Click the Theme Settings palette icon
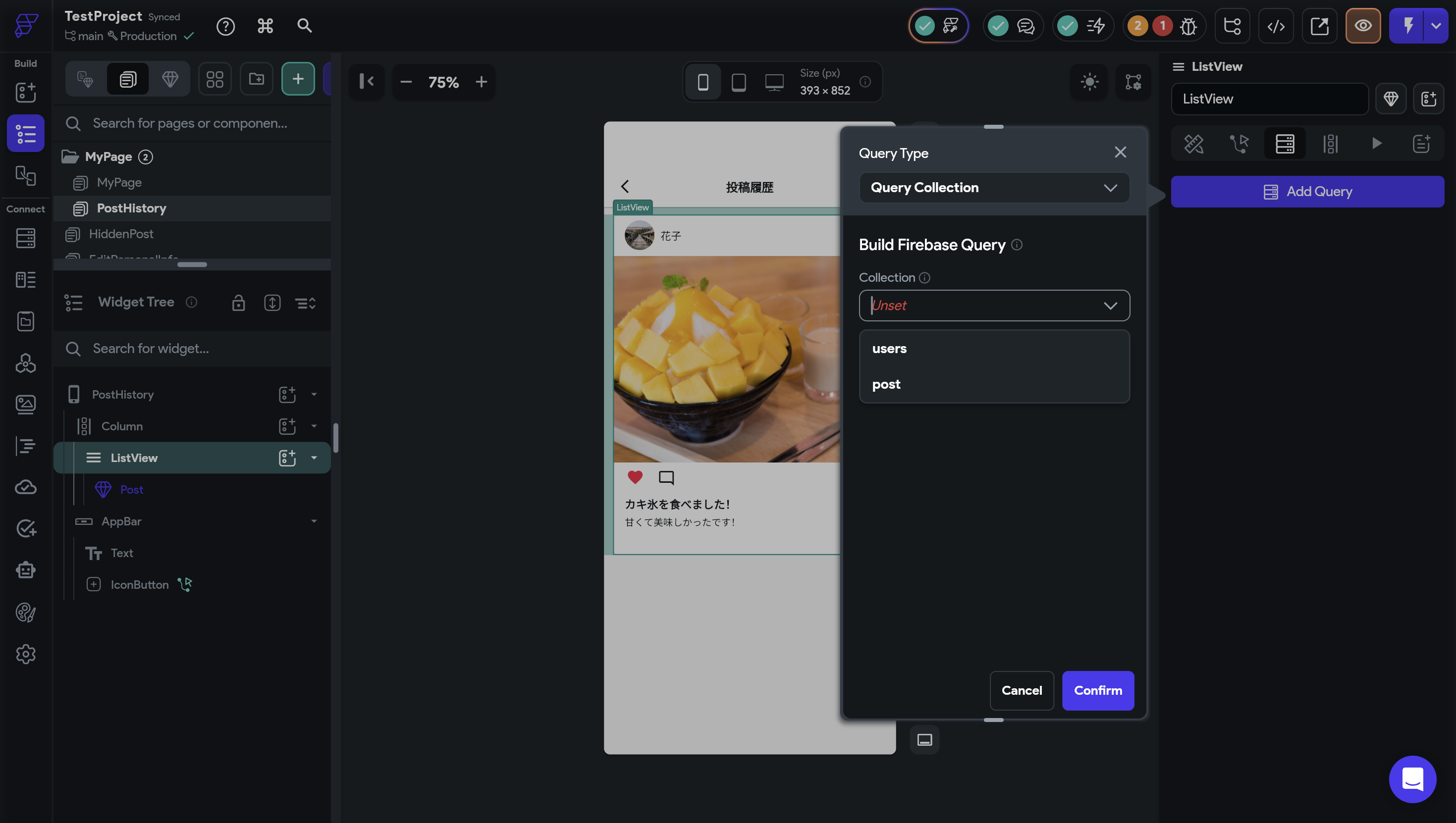Screen dimensions: 1456x823 tap(25, 612)
